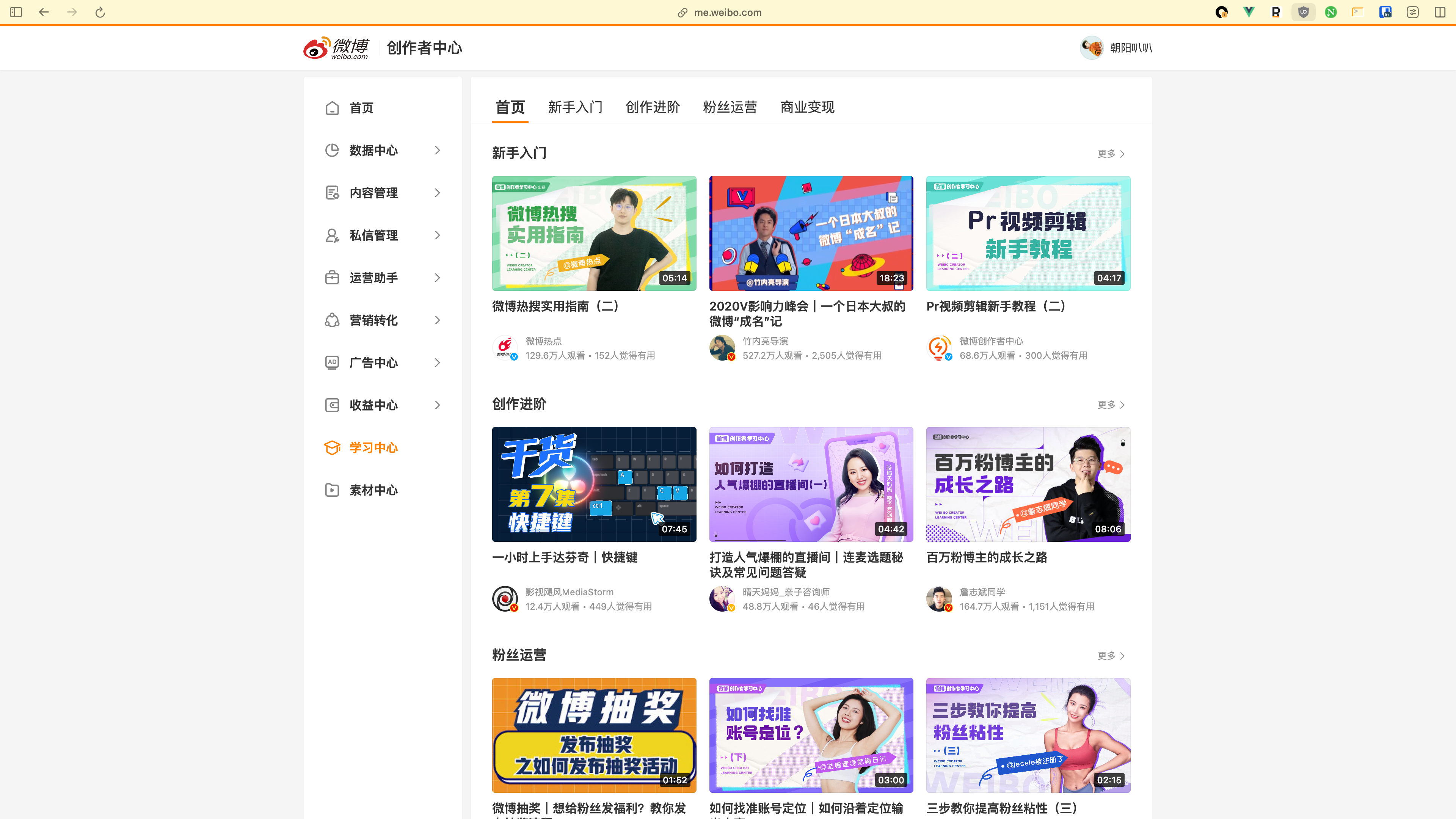Click the 影视飓风MediaStorm author avatar

point(505,599)
